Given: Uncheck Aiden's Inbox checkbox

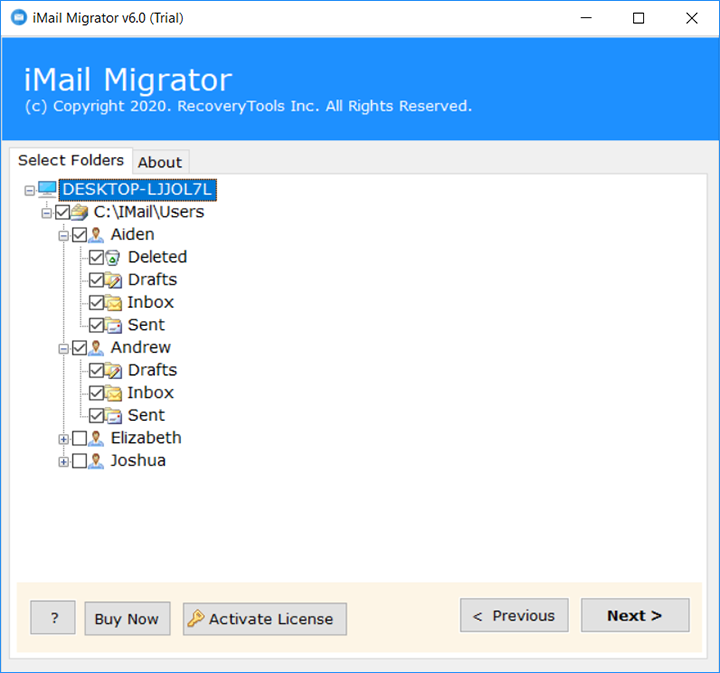Looking at the screenshot, I should pyautogui.click(x=96, y=303).
